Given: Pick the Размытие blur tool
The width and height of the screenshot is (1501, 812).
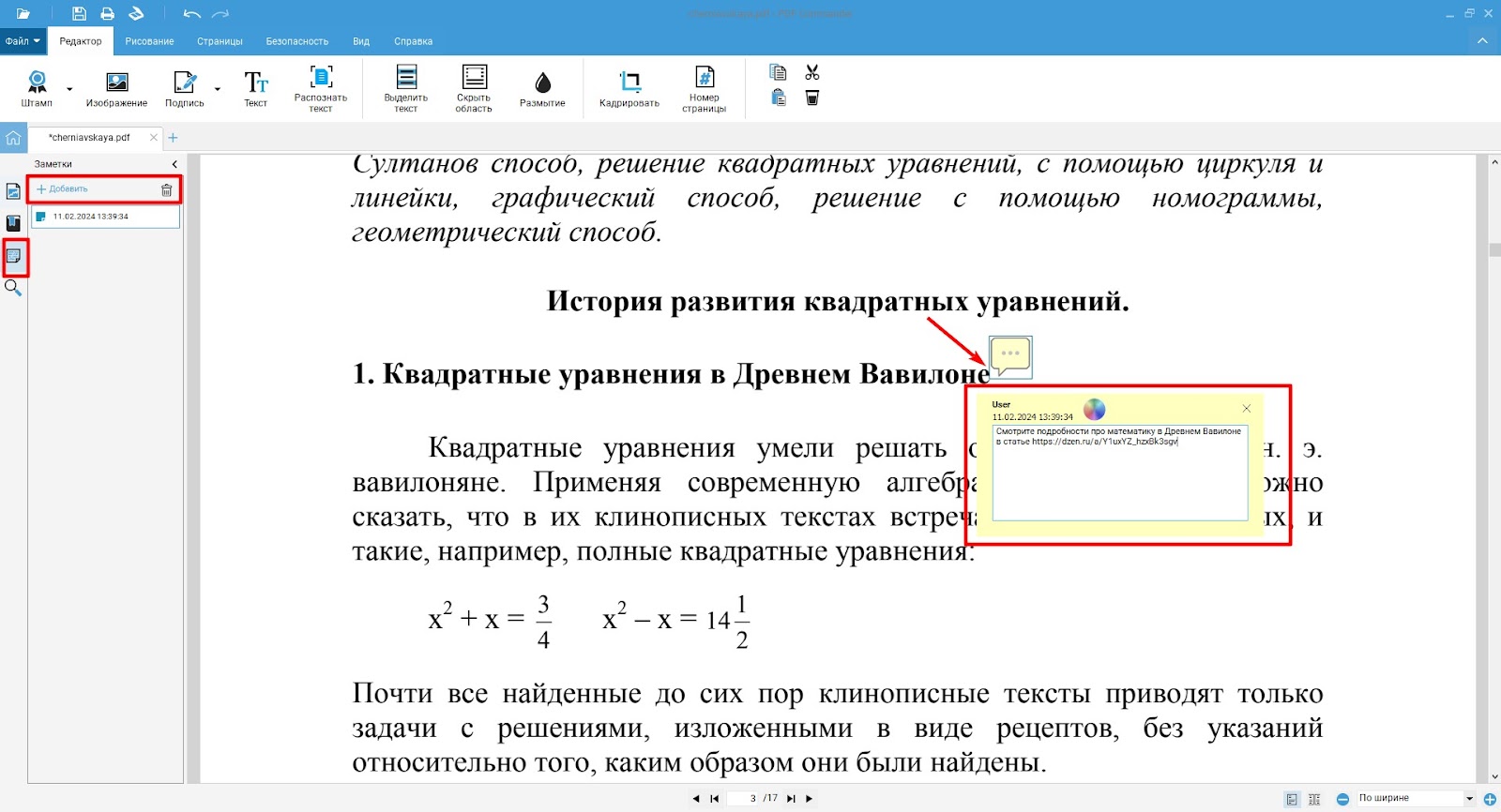Looking at the screenshot, I should 542,89.
